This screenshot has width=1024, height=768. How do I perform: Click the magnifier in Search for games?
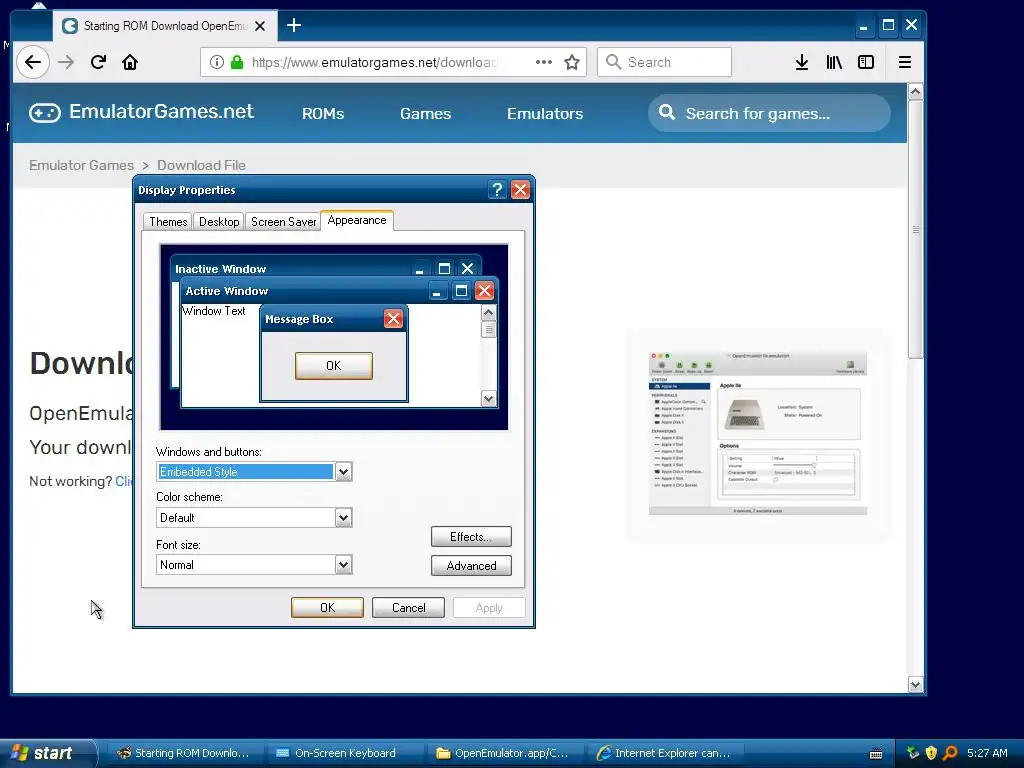[x=667, y=112]
